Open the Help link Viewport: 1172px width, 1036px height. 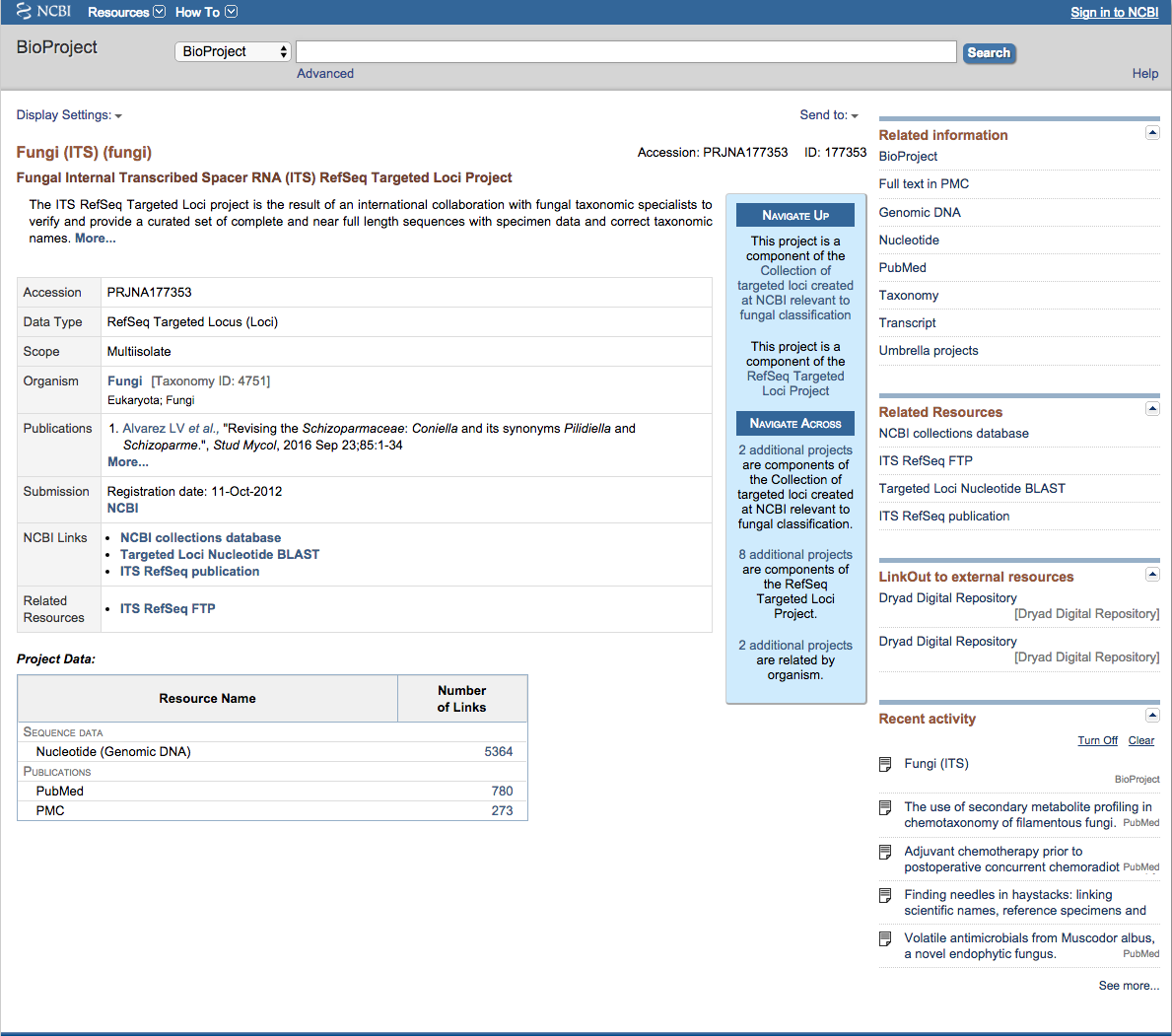[1144, 73]
